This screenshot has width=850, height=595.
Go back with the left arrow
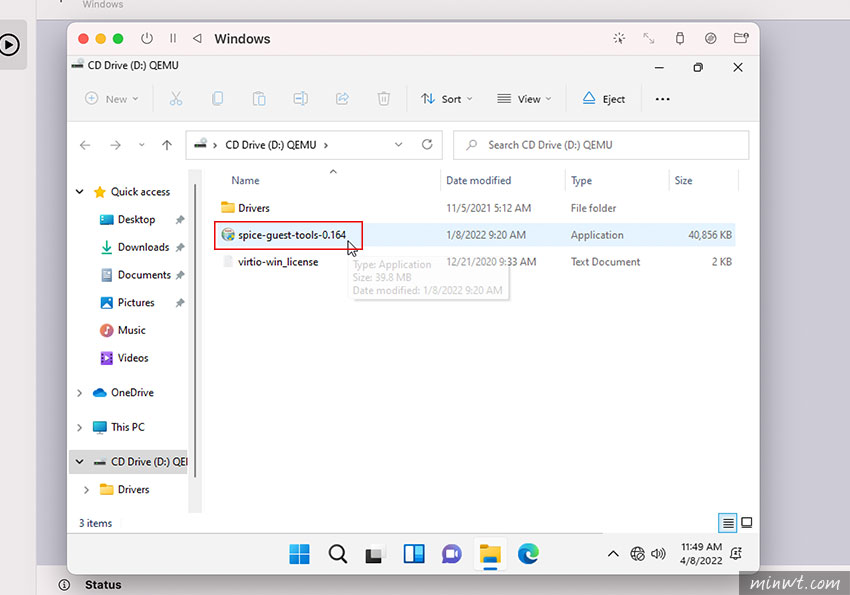85,145
